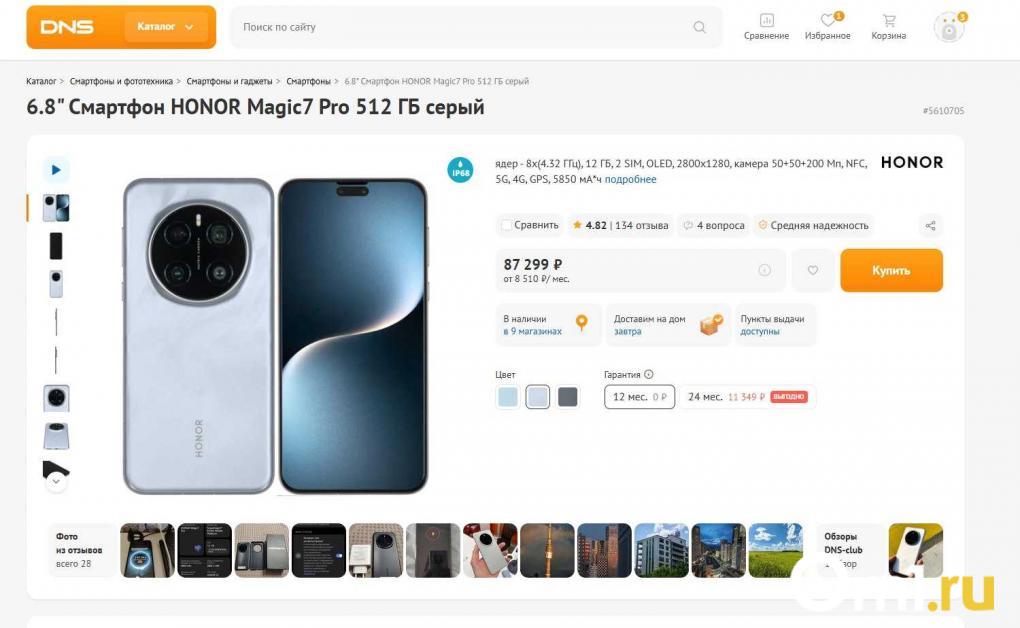The image size is (1020, 628).
Task: Go to Смартфоны breadcrumb
Action: (308, 81)
